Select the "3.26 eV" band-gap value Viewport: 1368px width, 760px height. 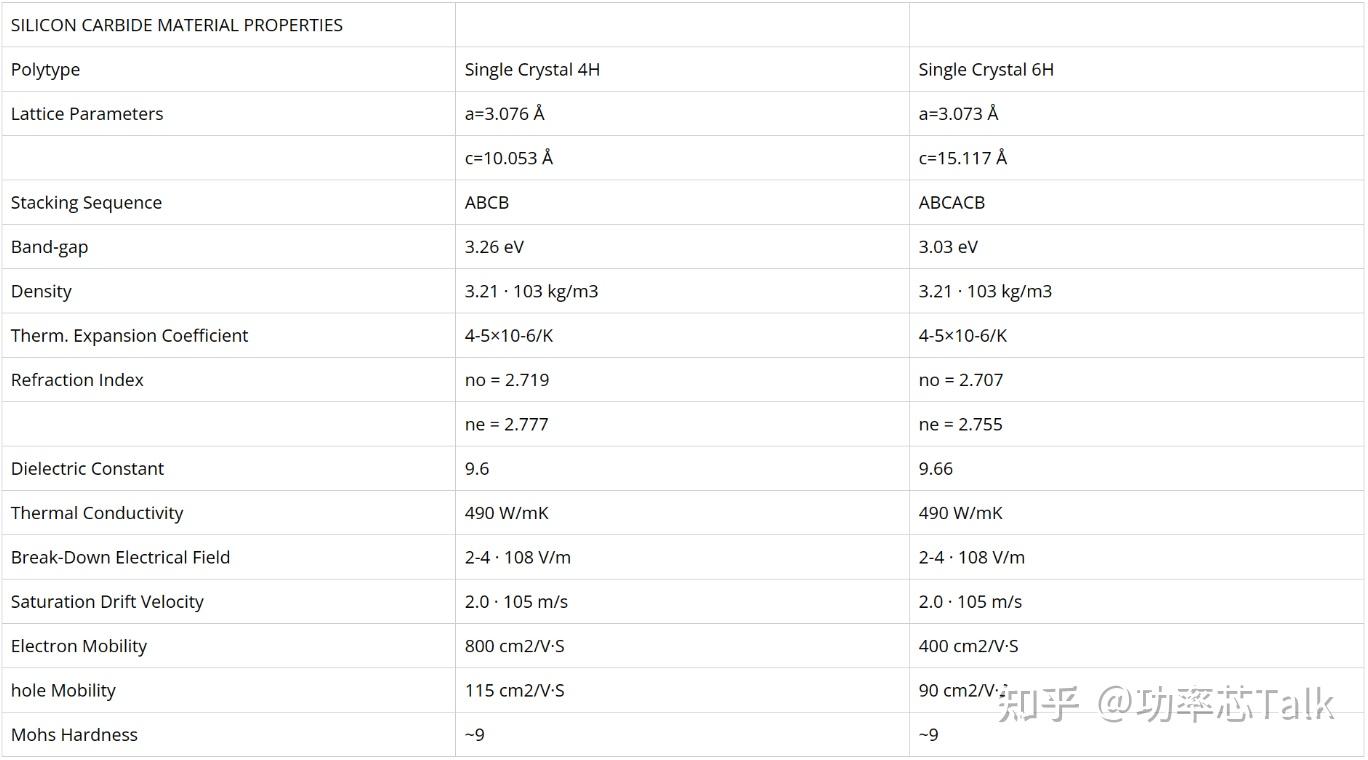pyautogui.click(x=494, y=246)
